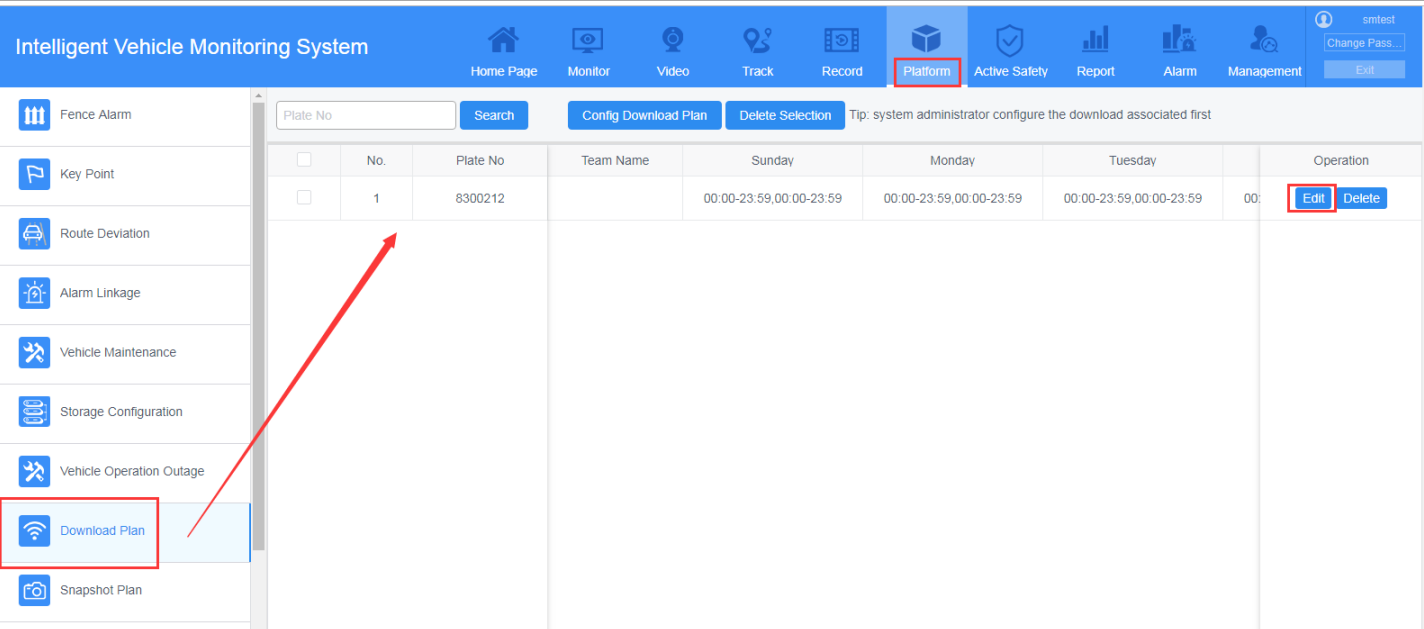Focus the Plate No search field
This screenshot has height=629, width=1424.
click(x=366, y=115)
